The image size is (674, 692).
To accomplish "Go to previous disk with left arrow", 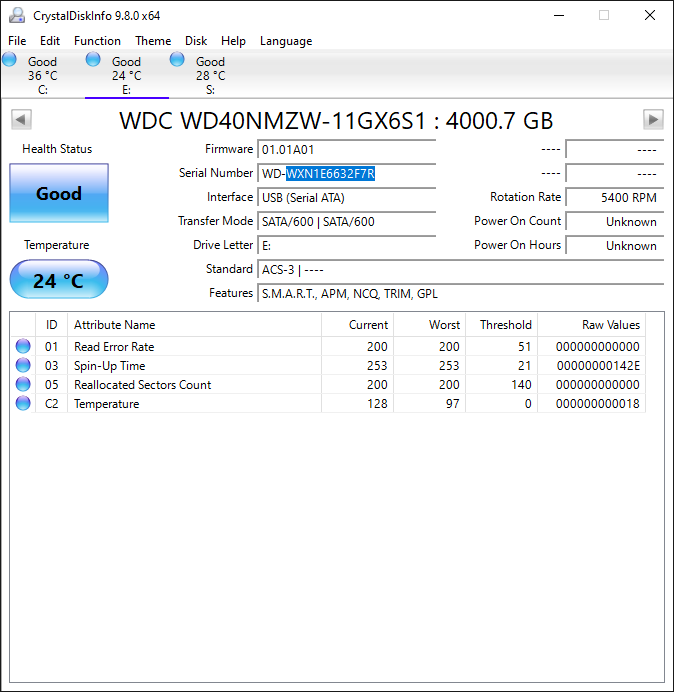I will click(x=21, y=120).
